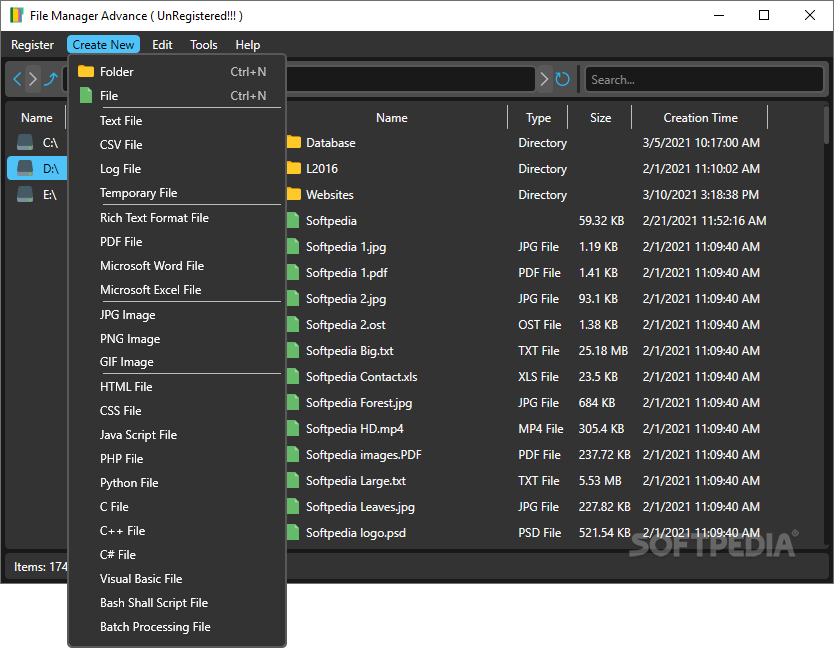Click the address path bar
Viewport: 834px width, 648px height.
click(410, 79)
